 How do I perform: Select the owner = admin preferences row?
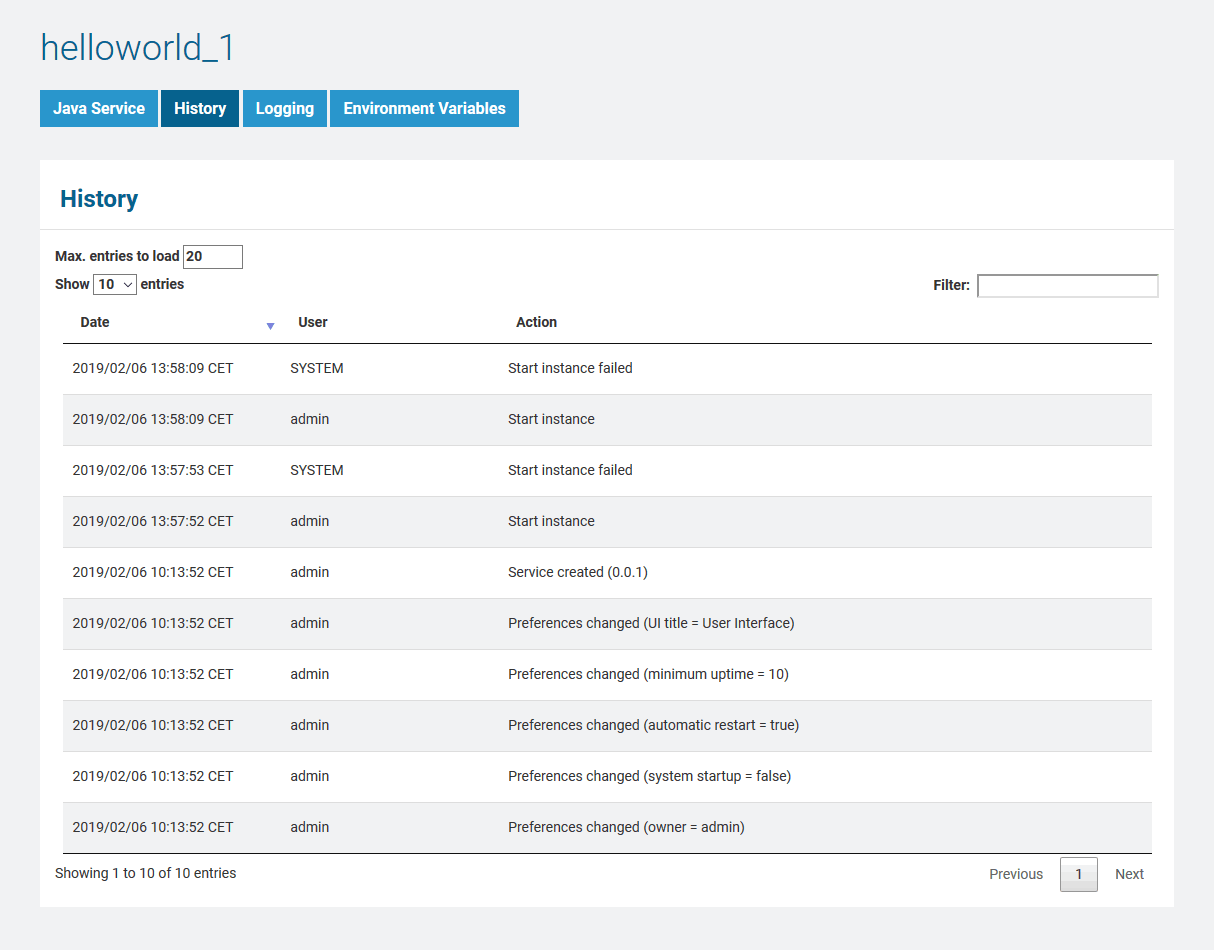coord(626,827)
